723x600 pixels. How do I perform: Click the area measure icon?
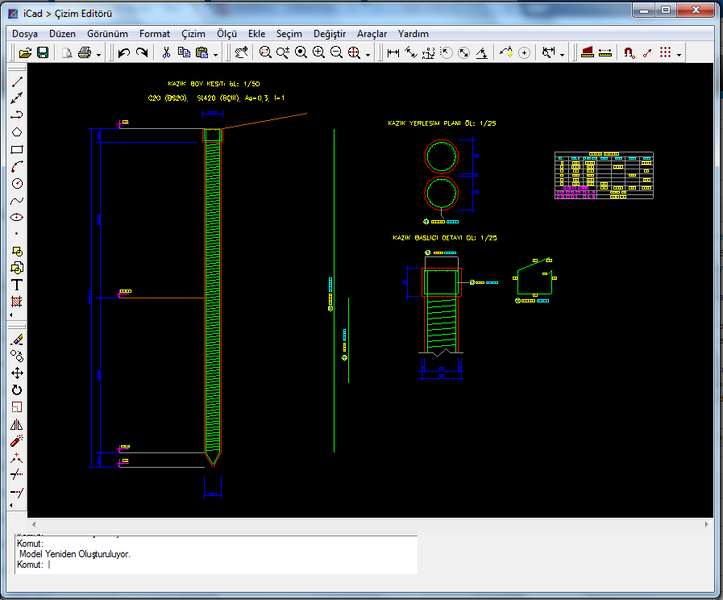[x=587, y=53]
